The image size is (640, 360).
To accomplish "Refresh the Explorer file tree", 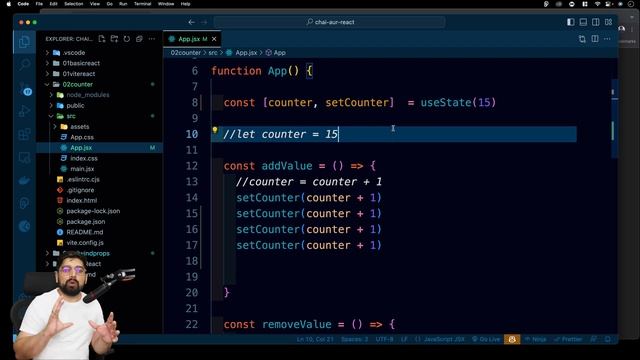I will tap(127, 39).
